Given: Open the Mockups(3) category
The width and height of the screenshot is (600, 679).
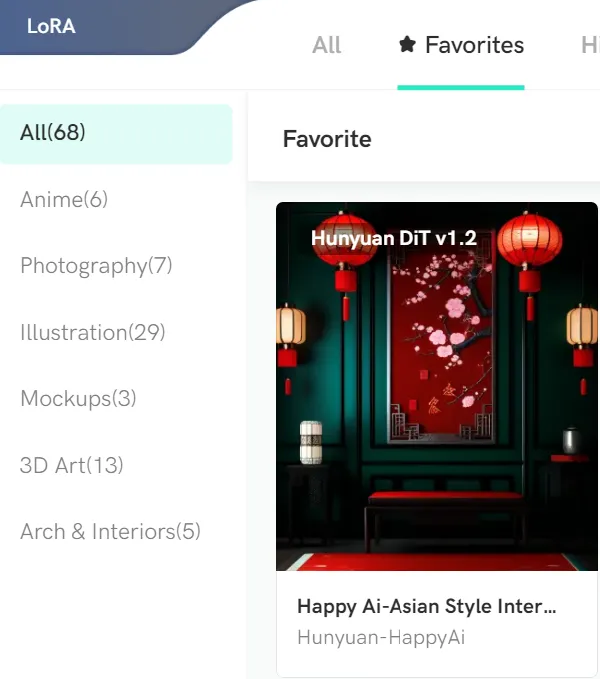Looking at the screenshot, I should point(78,399).
